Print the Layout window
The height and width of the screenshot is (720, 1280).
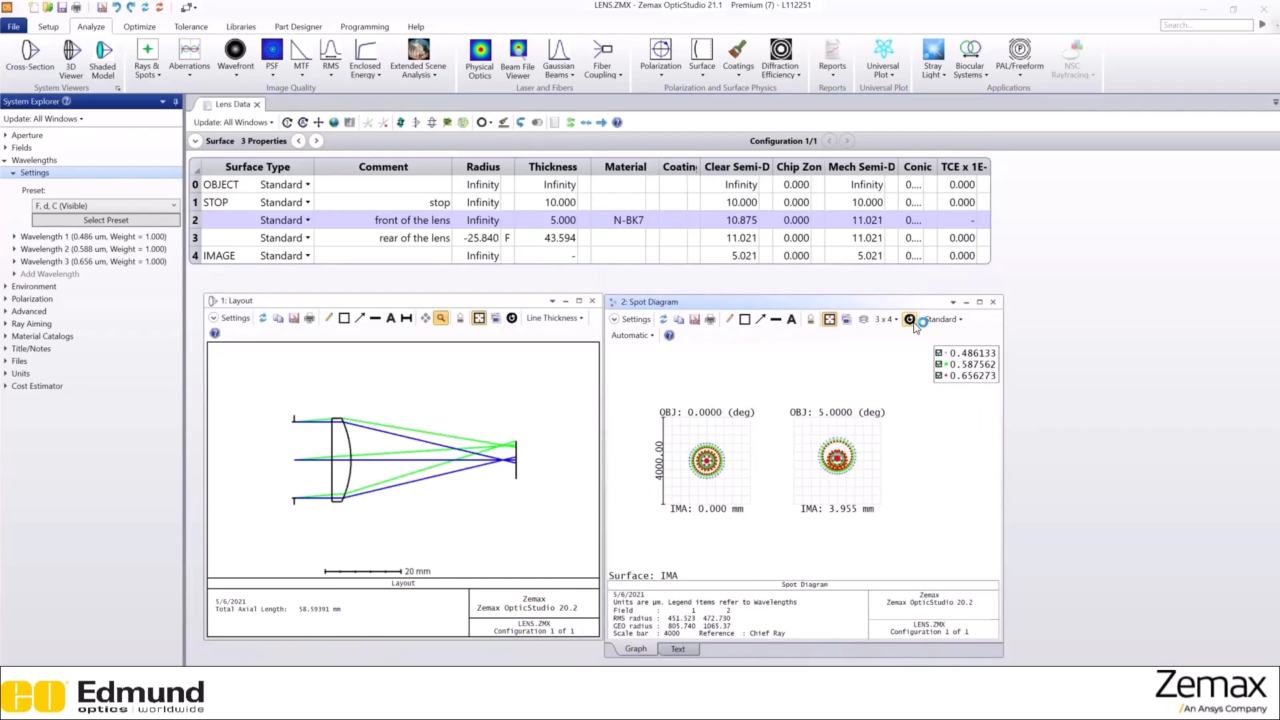click(x=309, y=318)
